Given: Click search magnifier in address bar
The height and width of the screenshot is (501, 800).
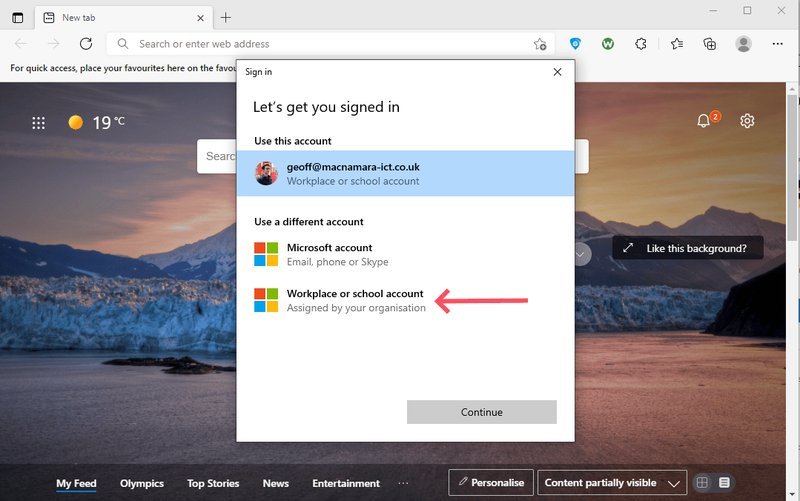Looking at the screenshot, I should click(123, 44).
